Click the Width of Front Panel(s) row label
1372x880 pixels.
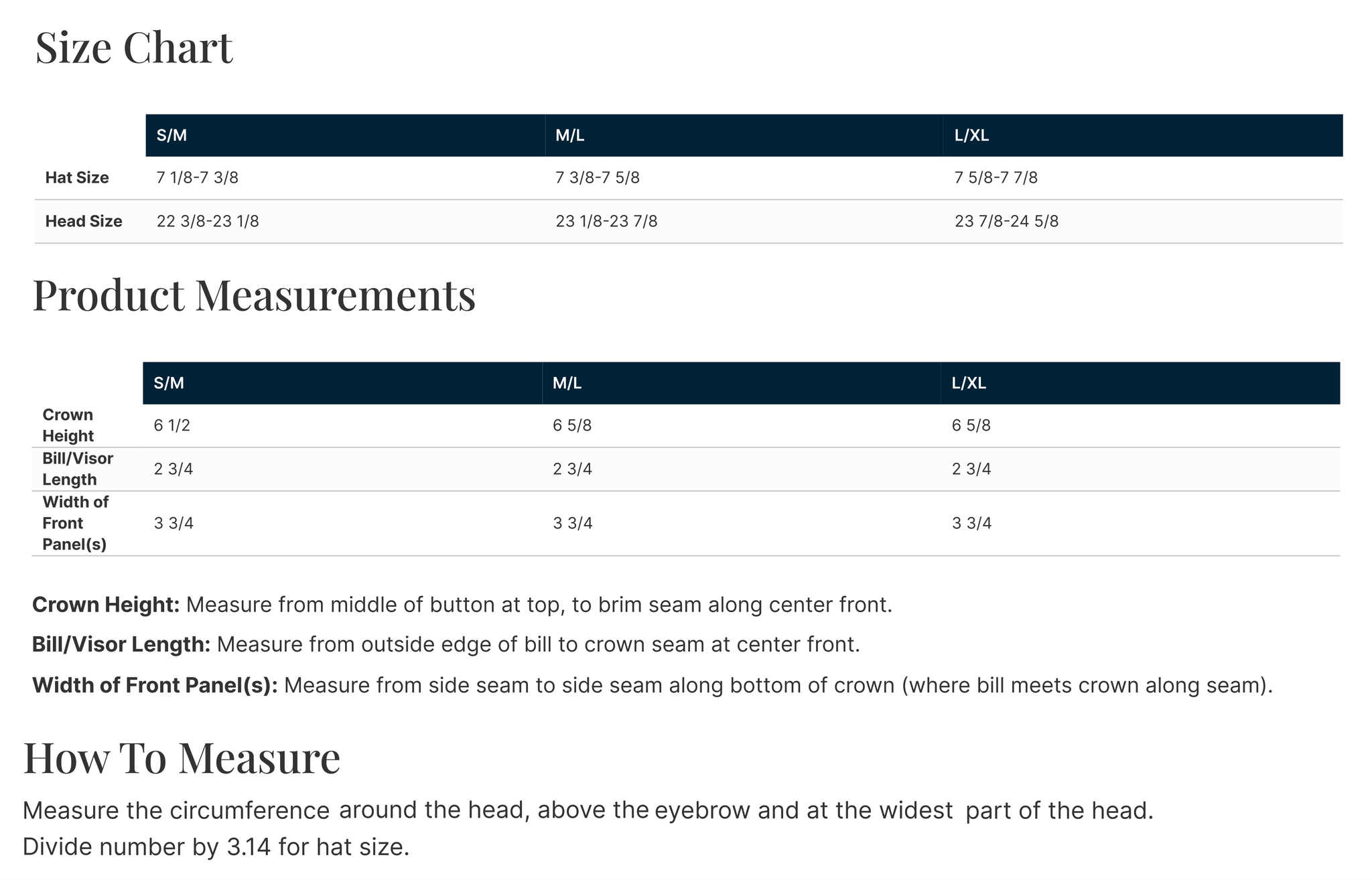click(x=75, y=523)
